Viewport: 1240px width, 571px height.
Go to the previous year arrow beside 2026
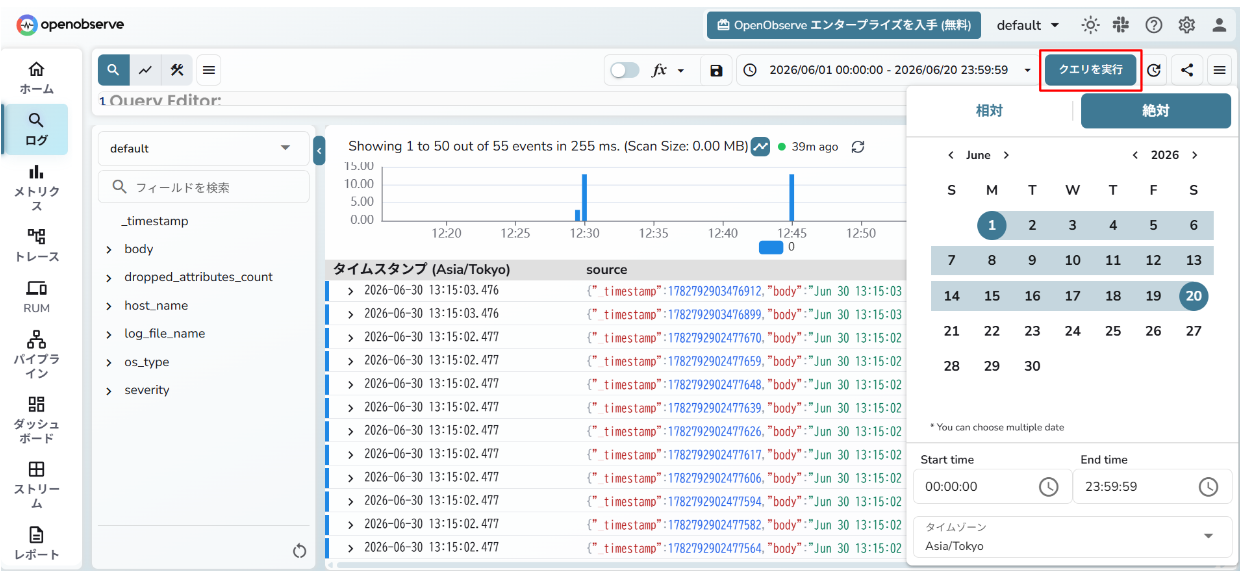click(x=1135, y=155)
